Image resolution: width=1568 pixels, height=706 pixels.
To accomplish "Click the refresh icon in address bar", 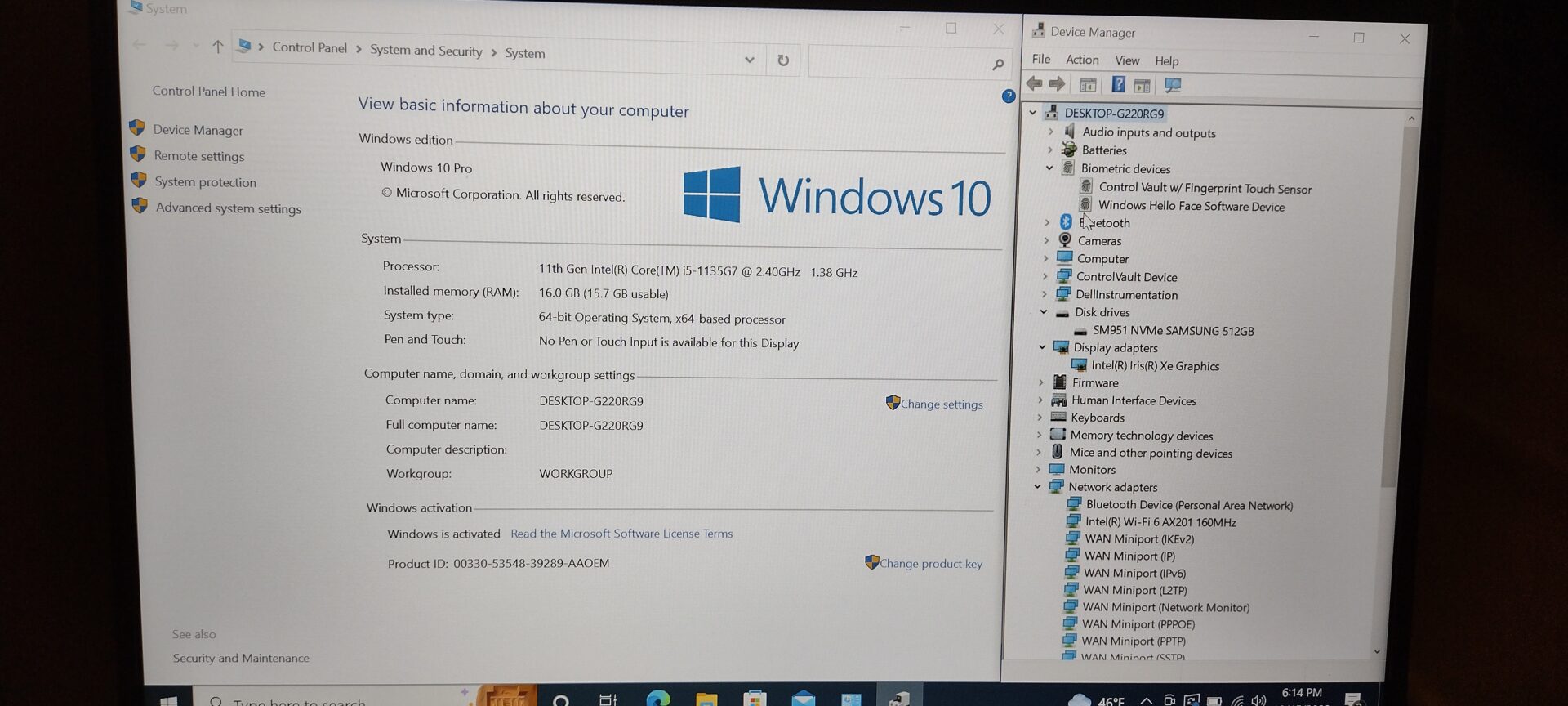I will 783,60.
